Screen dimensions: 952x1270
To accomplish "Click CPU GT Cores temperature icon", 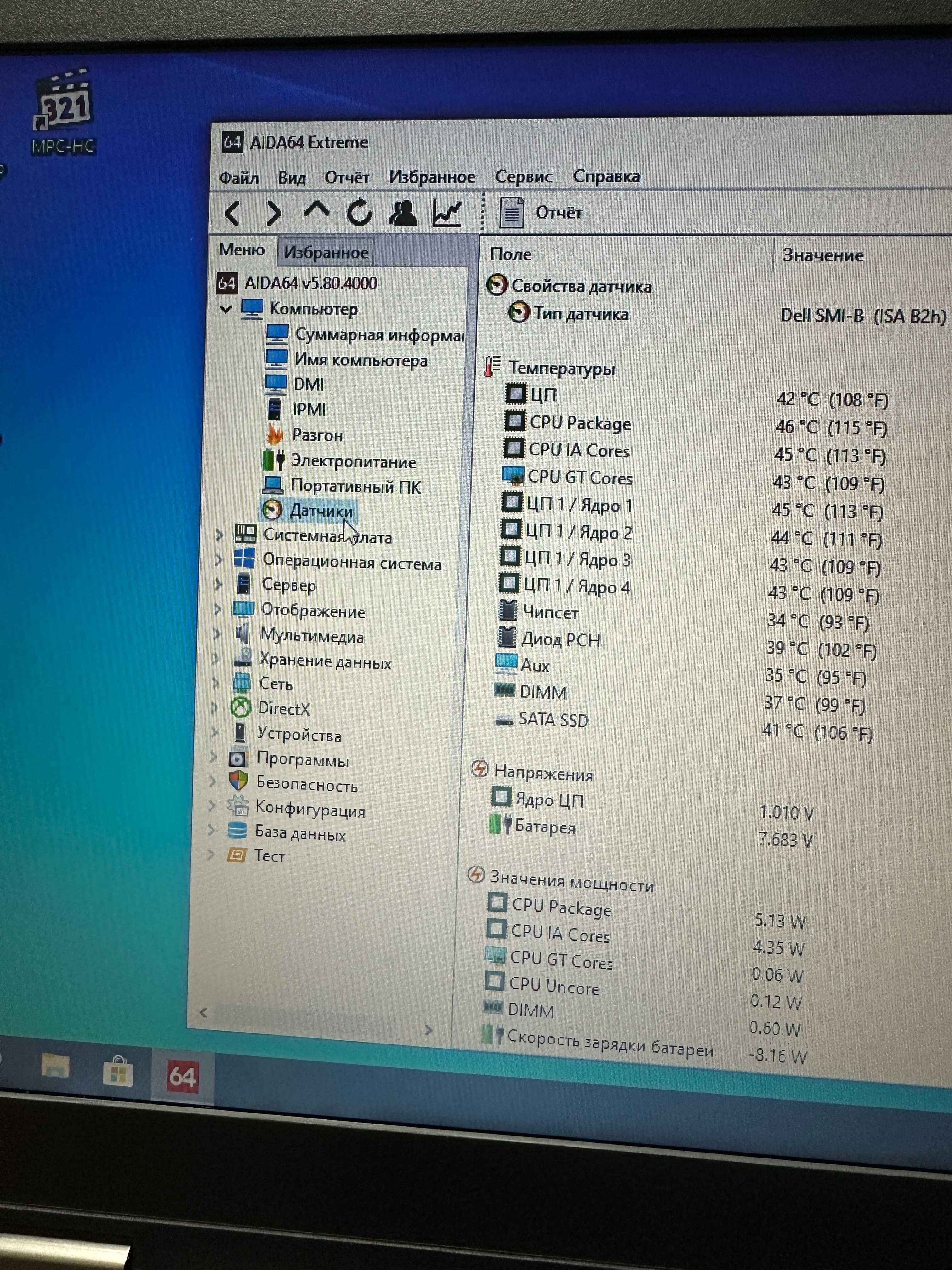I will [x=513, y=476].
